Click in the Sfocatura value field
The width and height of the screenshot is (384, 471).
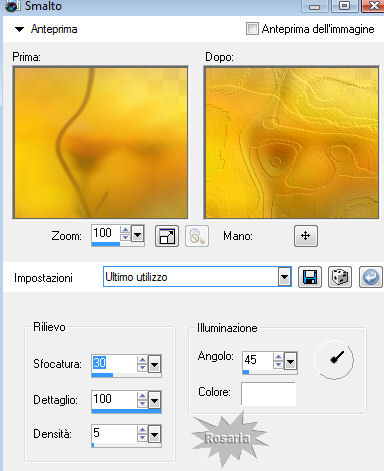[x=114, y=363]
